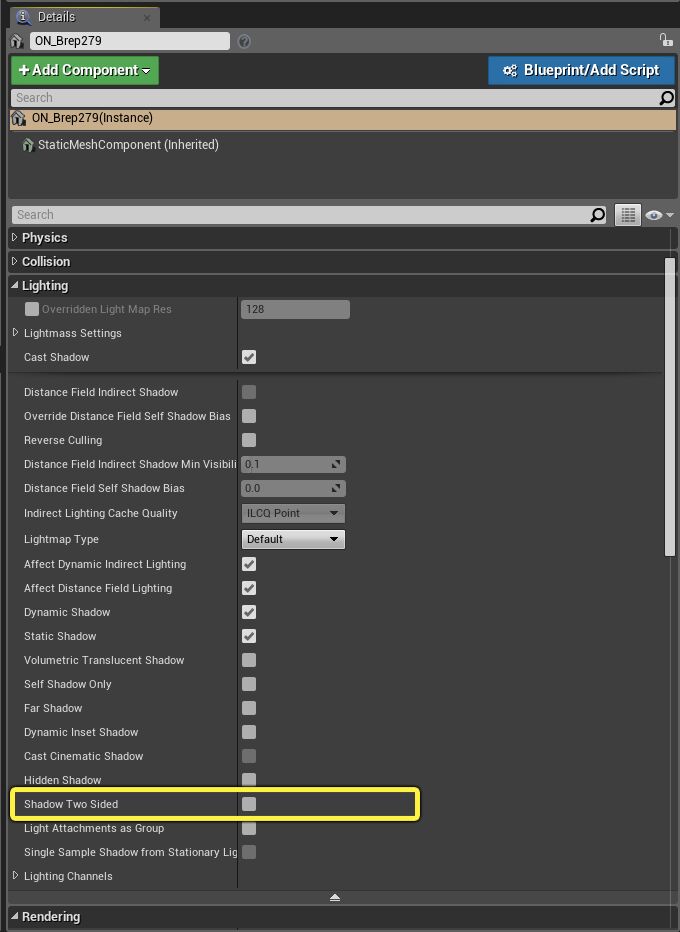The width and height of the screenshot is (680, 932).
Task: Open the property matrix grid icon
Action: pyautogui.click(x=627, y=215)
